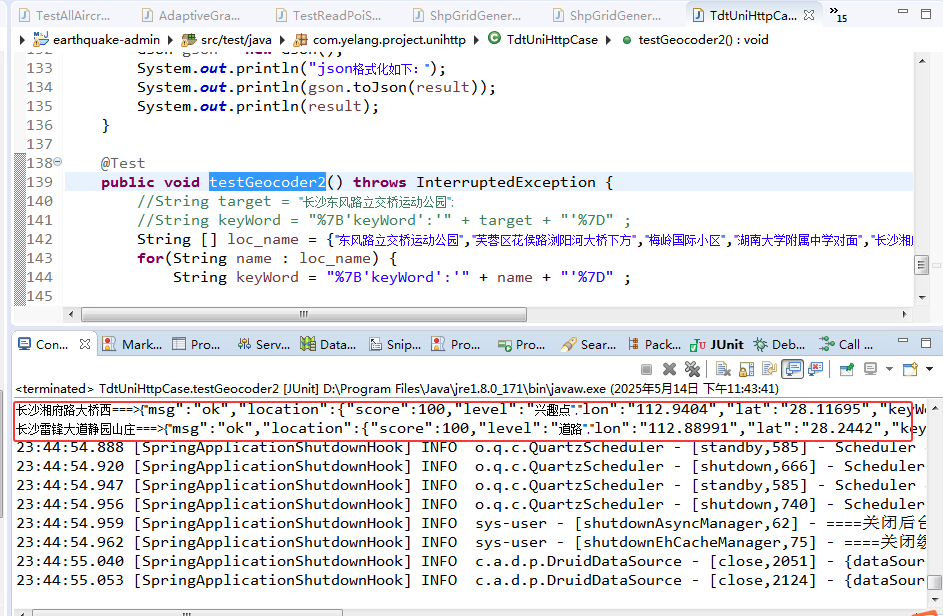Click the editor horizontal scrollbar thumb
Image resolution: width=943 pixels, height=616 pixels.
pyautogui.click(x=304, y=314)
